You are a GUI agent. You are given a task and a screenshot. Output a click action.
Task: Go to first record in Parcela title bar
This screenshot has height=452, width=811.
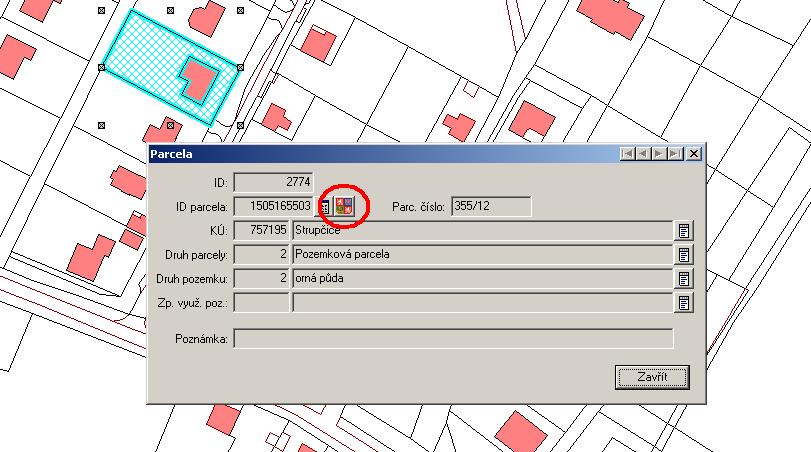(628, 154)
